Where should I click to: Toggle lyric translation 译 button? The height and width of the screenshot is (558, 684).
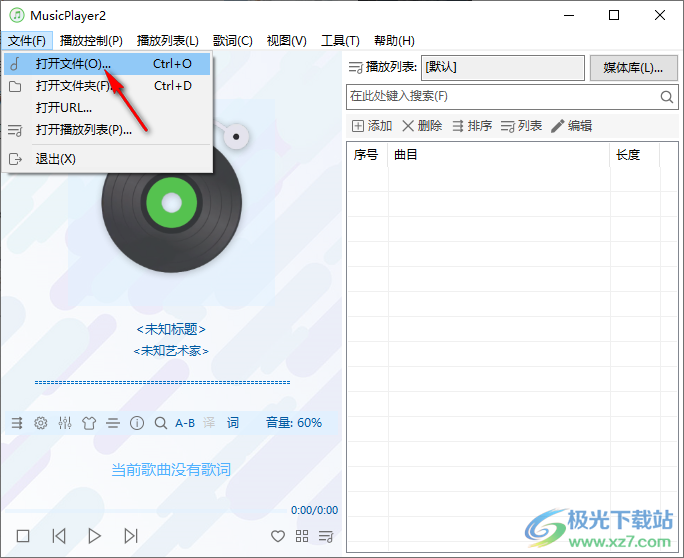(x=209, y=423)
